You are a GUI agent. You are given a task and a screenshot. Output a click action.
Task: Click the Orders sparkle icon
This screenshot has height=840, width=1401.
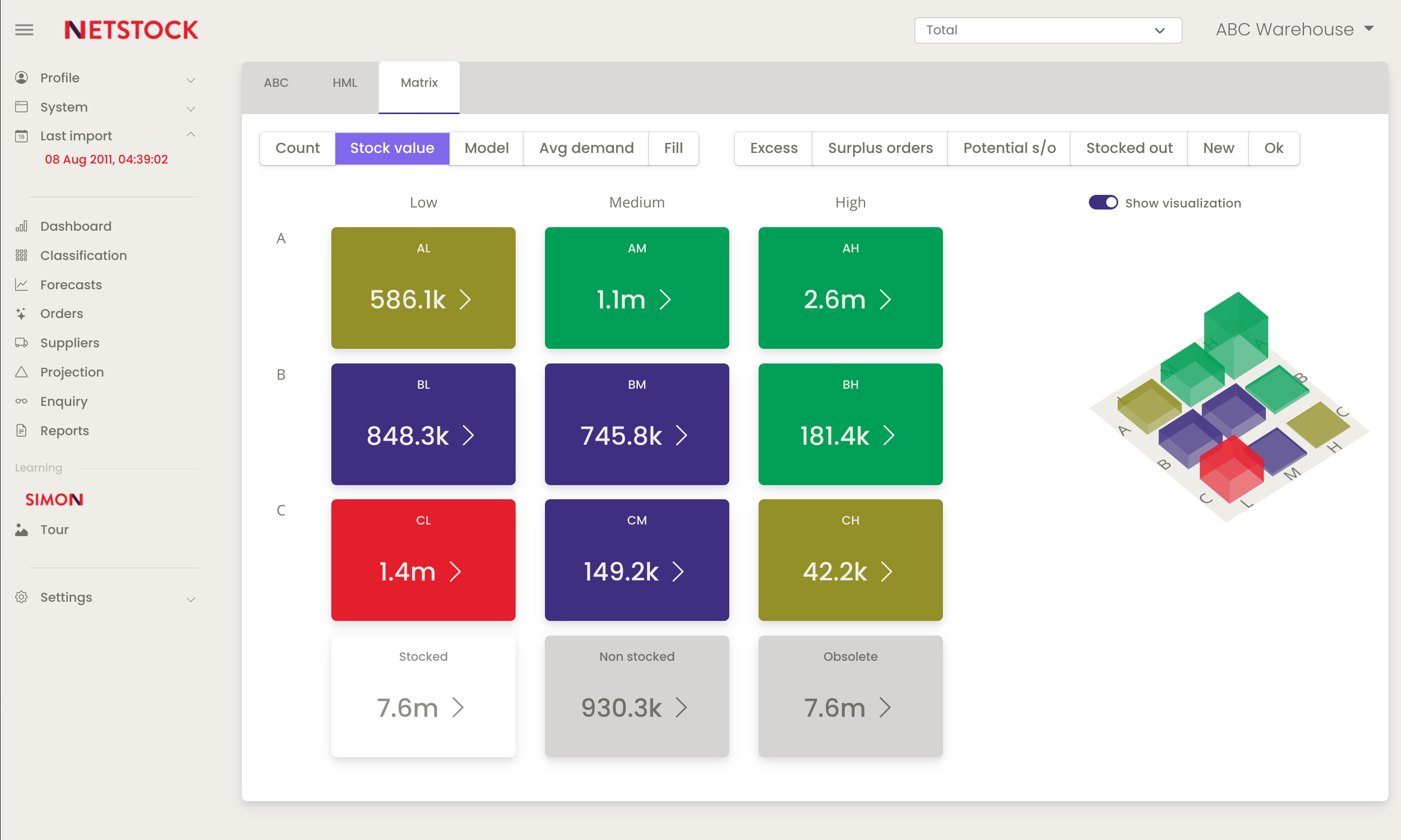click(x=22, y=313)
